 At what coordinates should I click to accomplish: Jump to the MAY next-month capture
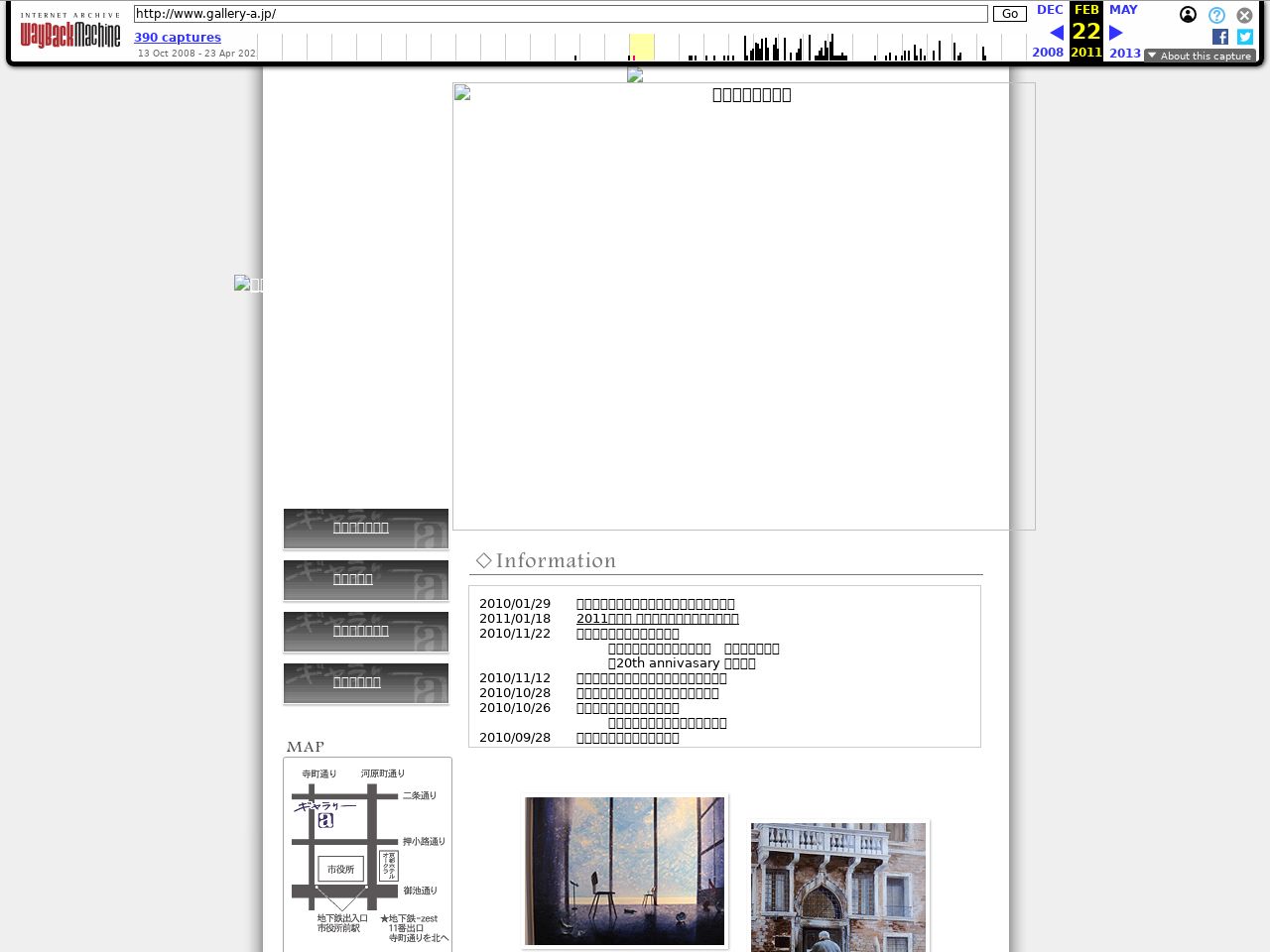(x=1123, y=10)
